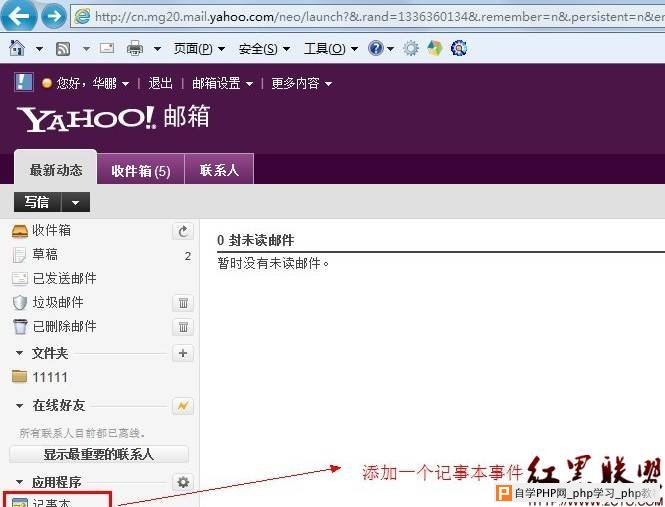Open the 垃圾邮件 spam folder
Viewport: 665px width, 507px height.
click(x=58, y=303)
